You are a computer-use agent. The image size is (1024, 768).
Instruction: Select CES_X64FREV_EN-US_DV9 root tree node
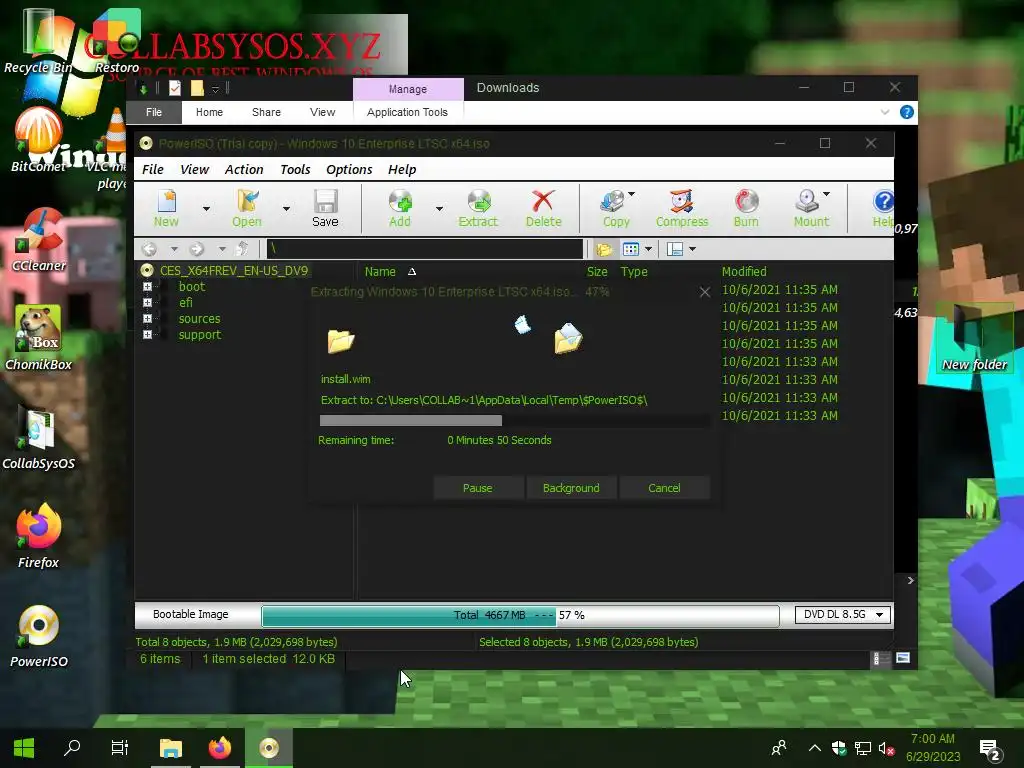click(234, 270)
